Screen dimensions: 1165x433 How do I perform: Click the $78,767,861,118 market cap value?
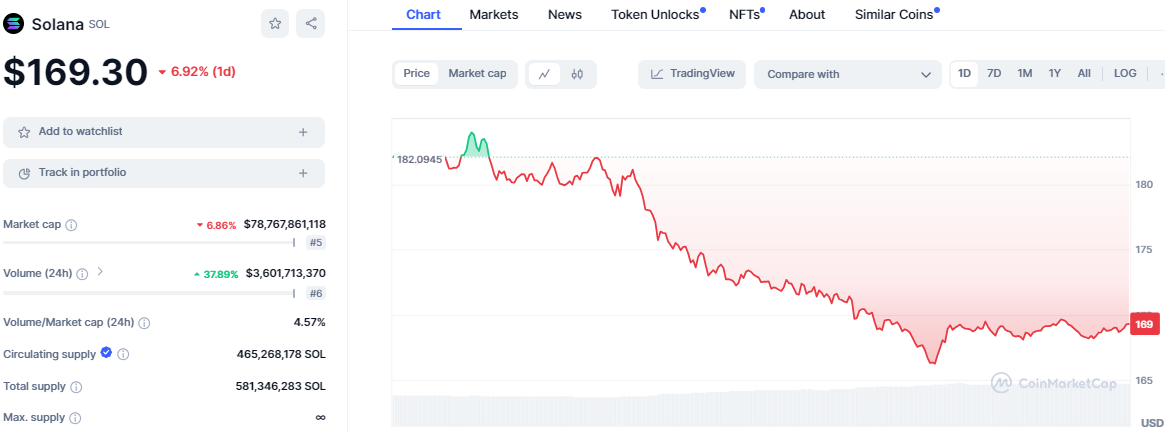tap(285, 224)
